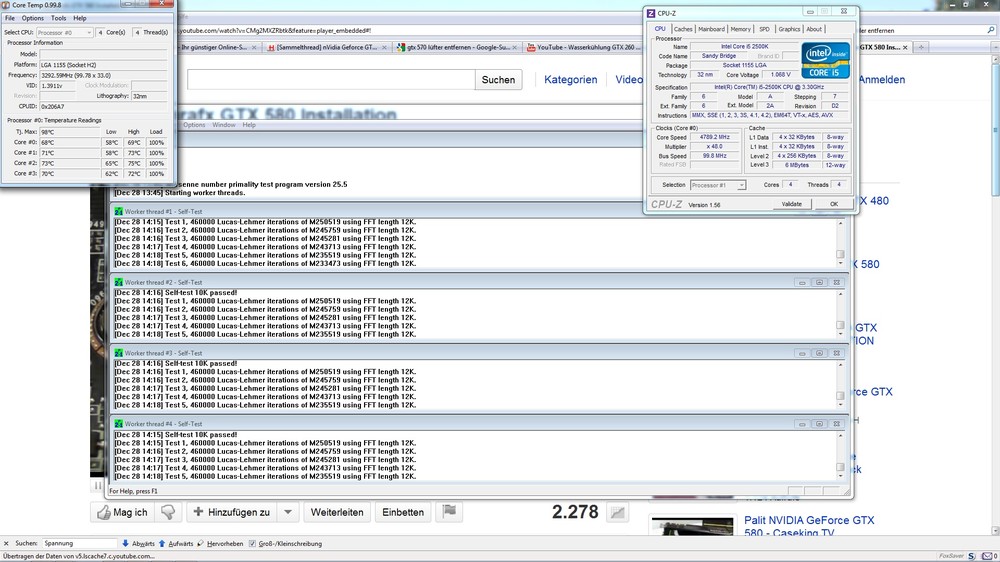Expand the Hinzufügen zu dropdown arrow
The width and height of the screenshot is (1000, 562).
pos(288,512)
